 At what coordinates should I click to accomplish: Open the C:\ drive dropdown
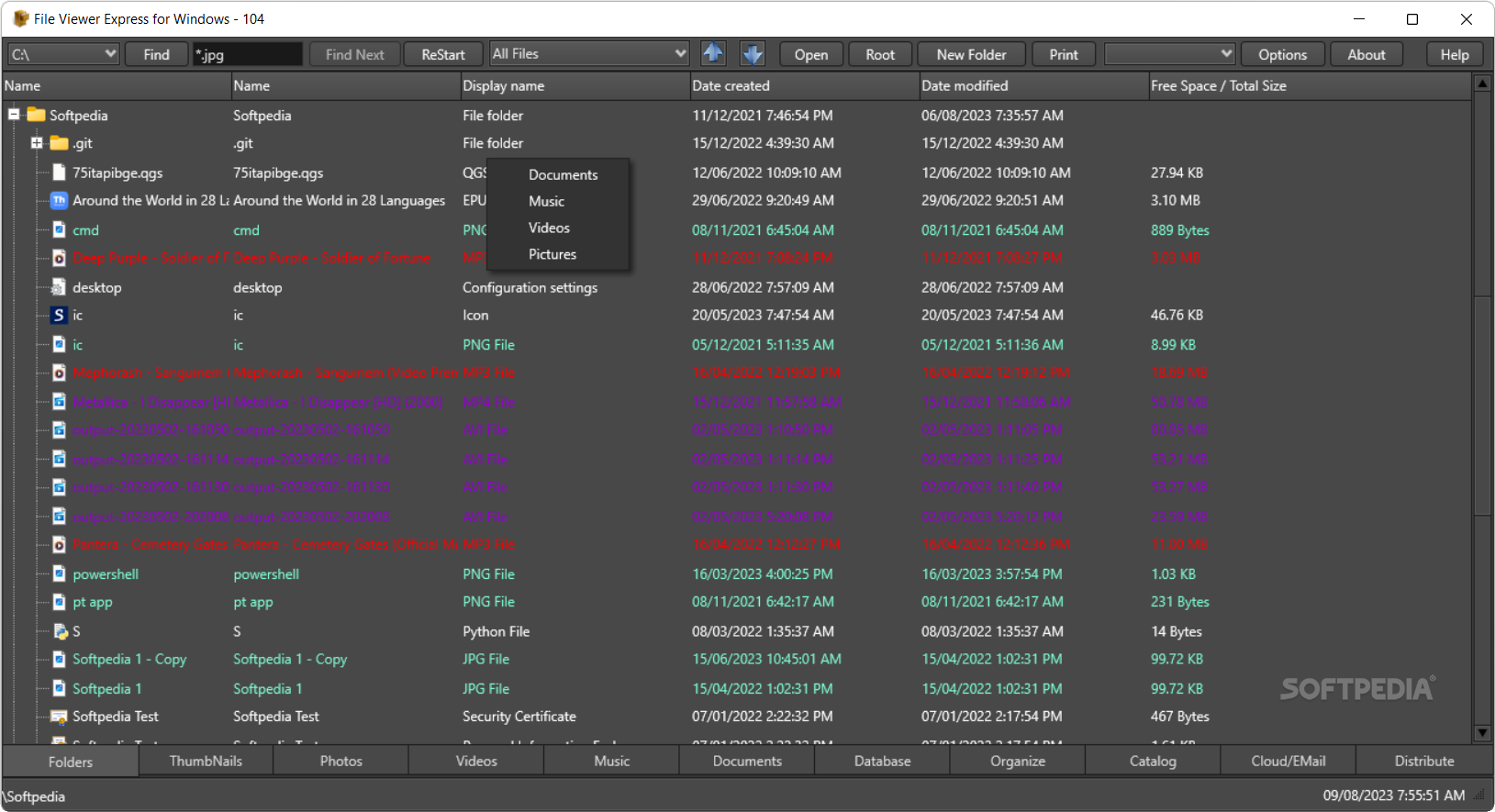[x=110, y=54]
